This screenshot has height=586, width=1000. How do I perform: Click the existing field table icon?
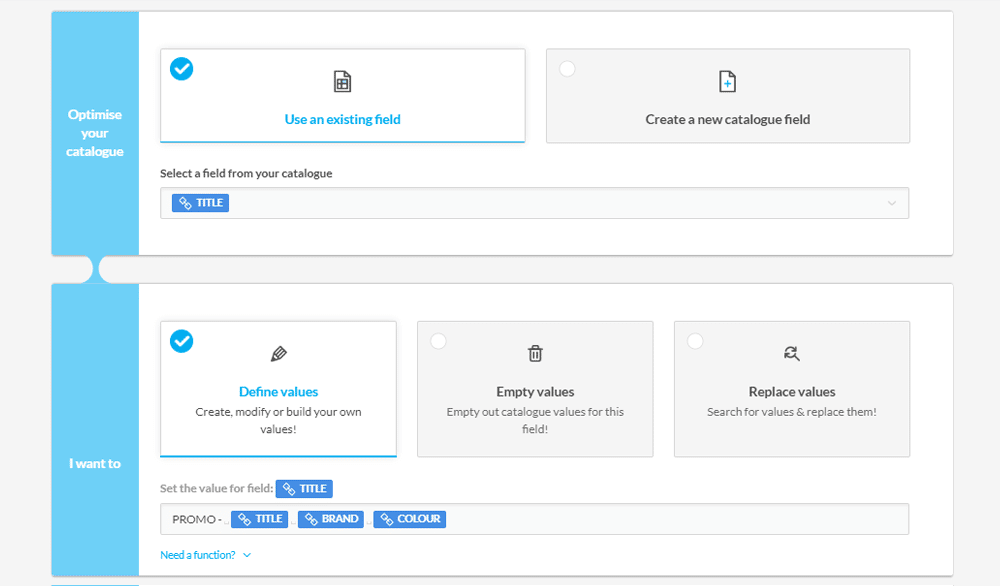pos(342,82)
